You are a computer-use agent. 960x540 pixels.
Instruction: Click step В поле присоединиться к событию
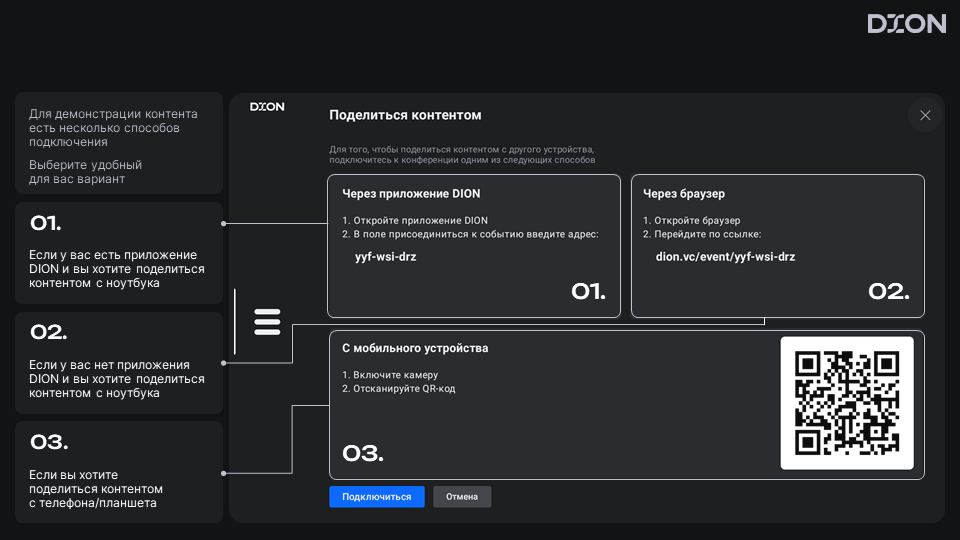point(470,234)
